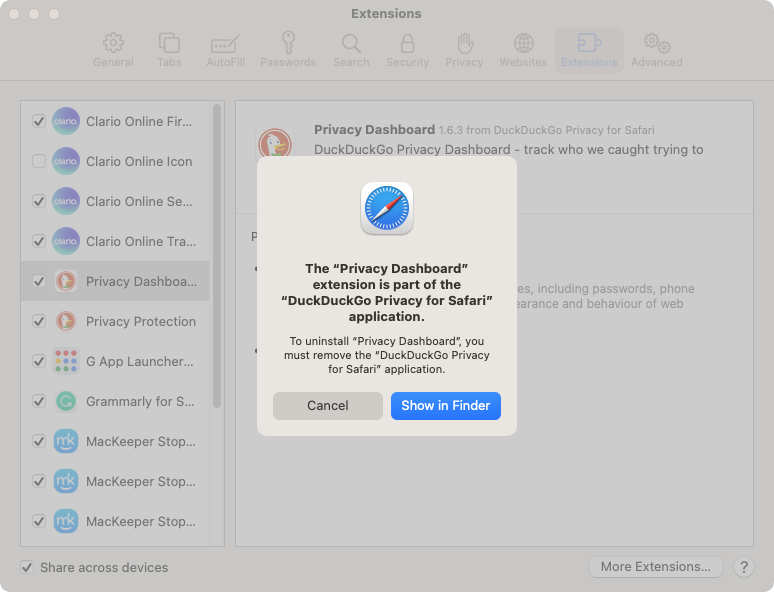Enable Clario Online Icon extension checkbox
Screen dimensions: 774x592
click(39, 161)
